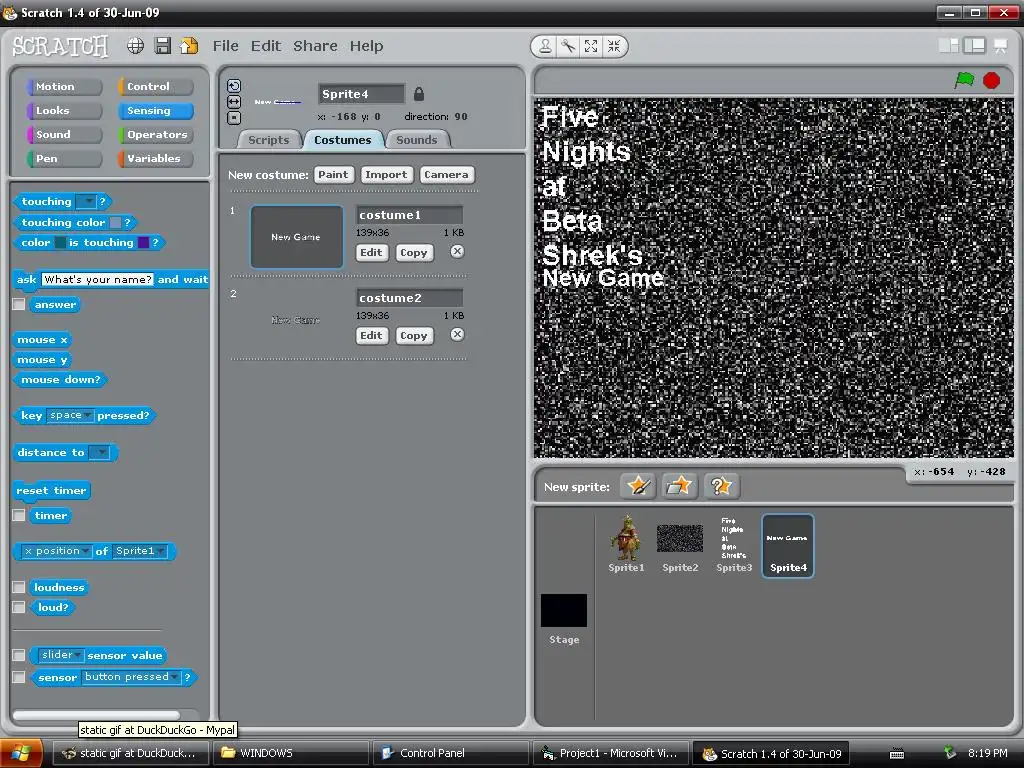Pick the touching color block swatch
Image resolution: width=1024 pixels, height=768 pixels.
pos(116,222)
